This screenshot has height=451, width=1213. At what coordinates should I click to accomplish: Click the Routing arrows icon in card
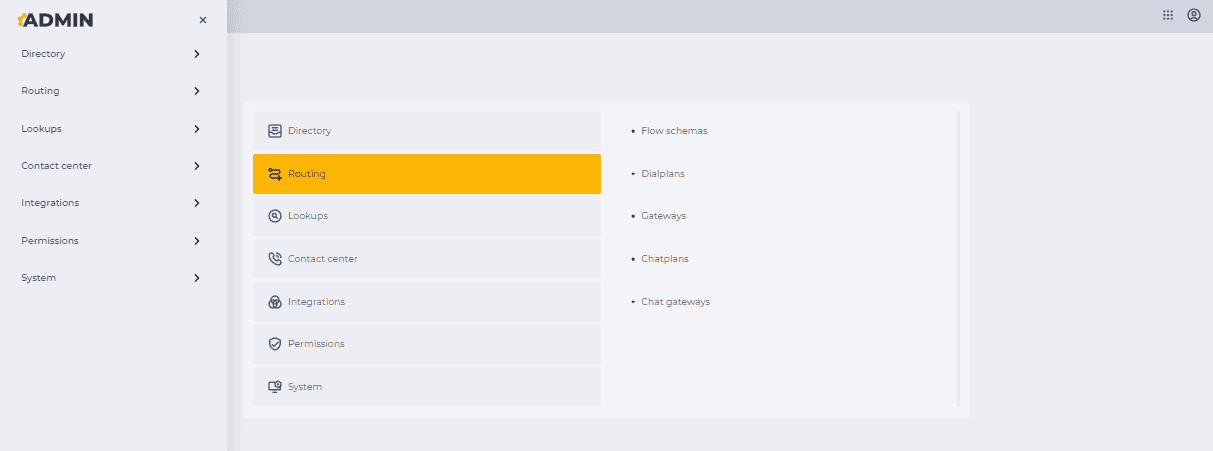point(275,174)
